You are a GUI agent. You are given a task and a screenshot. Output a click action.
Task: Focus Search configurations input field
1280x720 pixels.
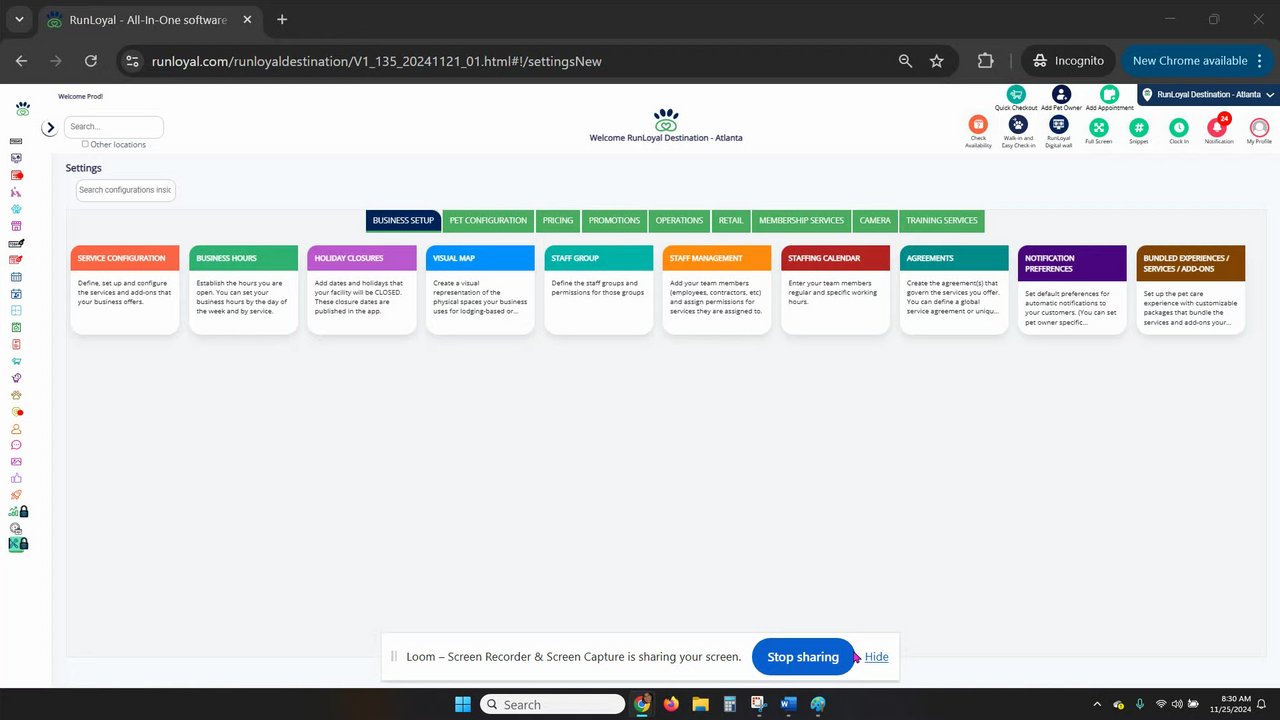(126, 190)
